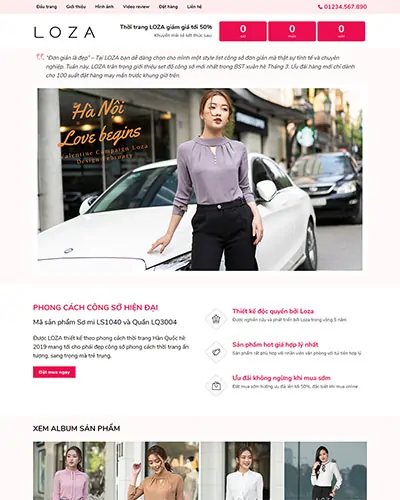Click the pink quotation mark icon

click(x=40, y=57)
